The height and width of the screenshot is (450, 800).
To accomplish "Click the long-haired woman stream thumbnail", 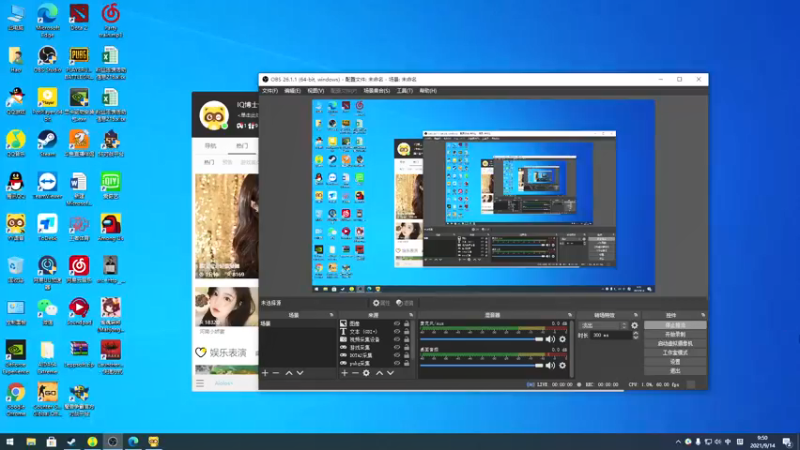I will point(227,226).
